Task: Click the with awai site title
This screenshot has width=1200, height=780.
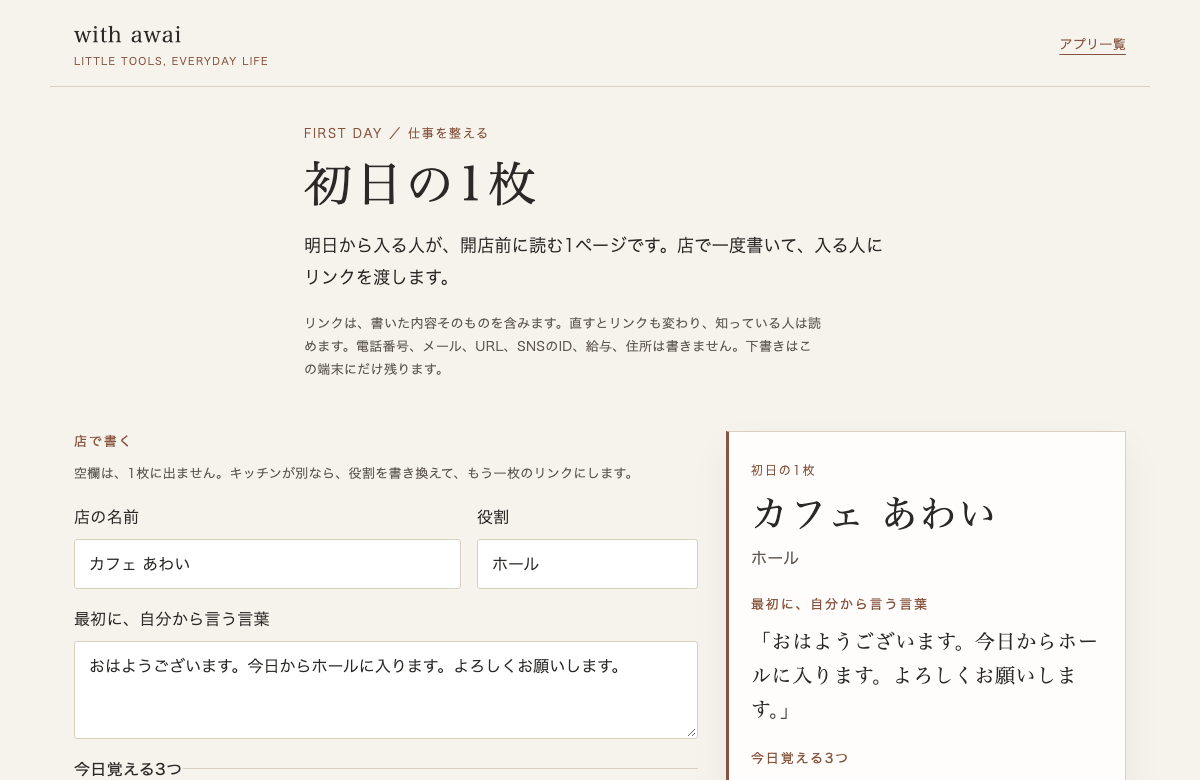Action: click(x=128, y=35)
